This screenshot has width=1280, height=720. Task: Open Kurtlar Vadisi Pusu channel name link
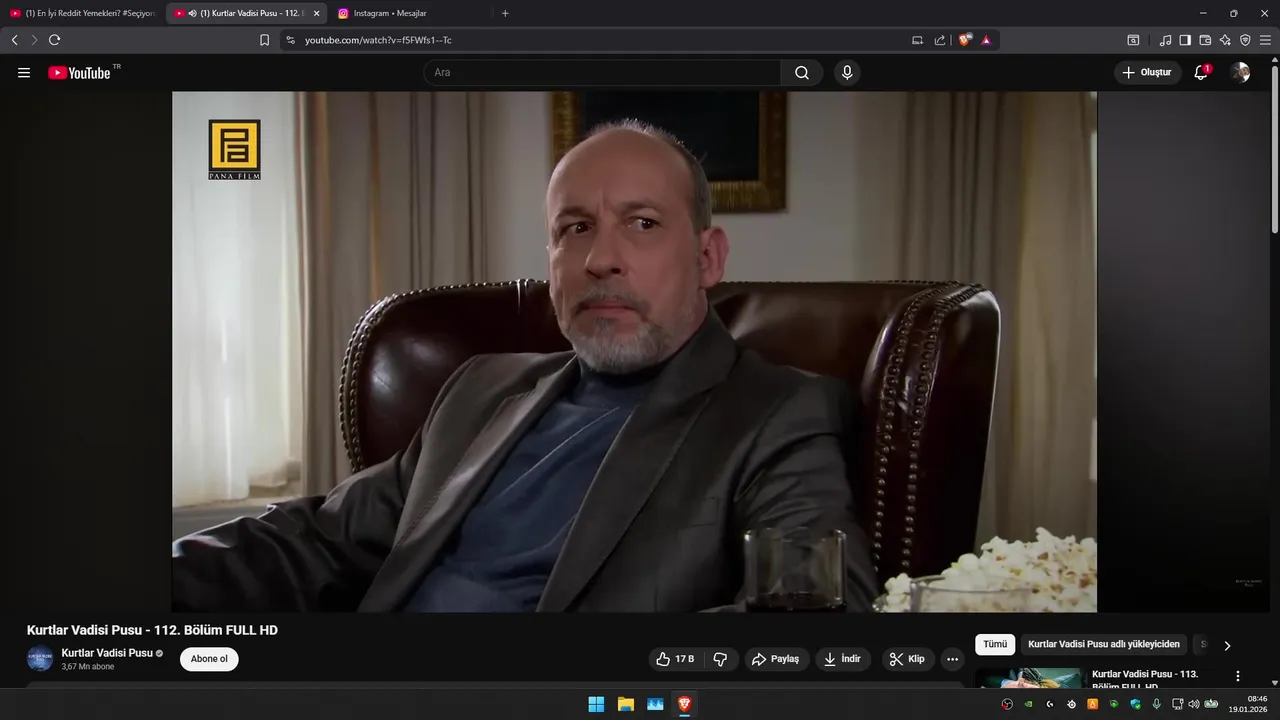click(x=107, y=653)
